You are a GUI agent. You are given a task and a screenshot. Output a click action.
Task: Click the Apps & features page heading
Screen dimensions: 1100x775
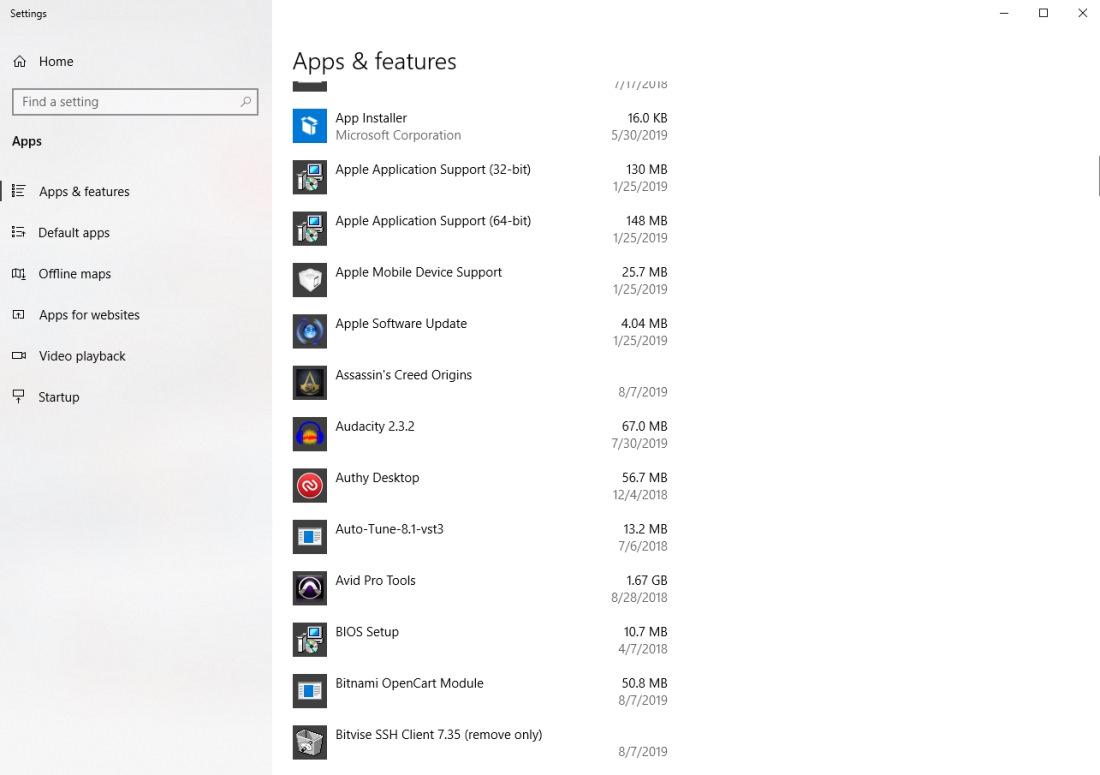(x=375, y=62)
